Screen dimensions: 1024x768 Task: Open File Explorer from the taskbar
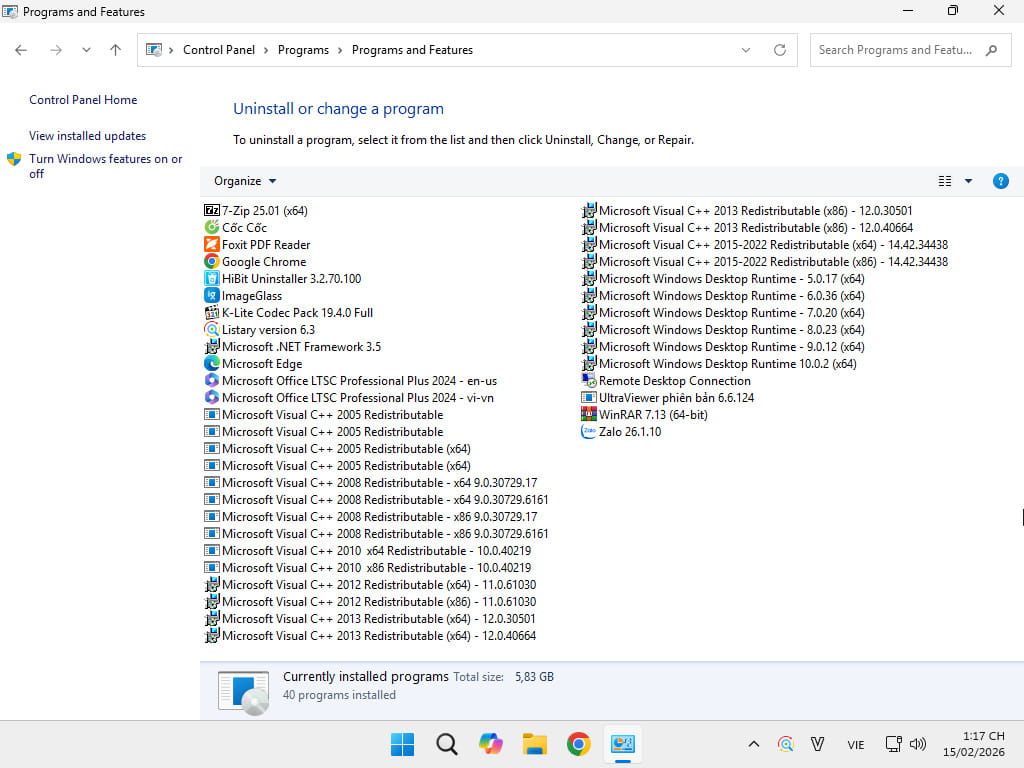(x=535, y=744)
